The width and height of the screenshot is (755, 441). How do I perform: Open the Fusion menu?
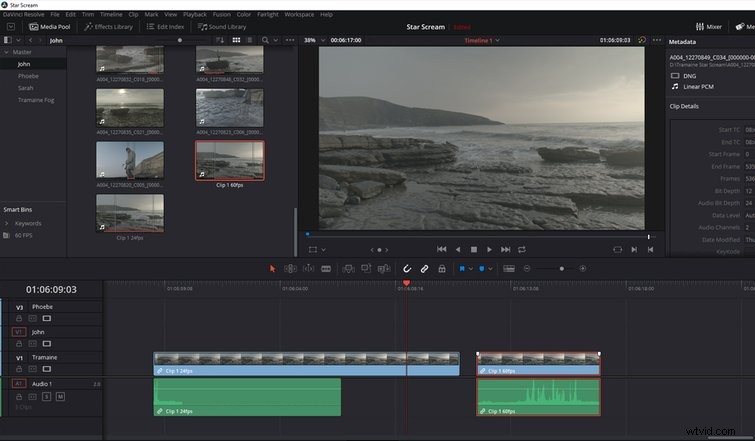point(221,14)
